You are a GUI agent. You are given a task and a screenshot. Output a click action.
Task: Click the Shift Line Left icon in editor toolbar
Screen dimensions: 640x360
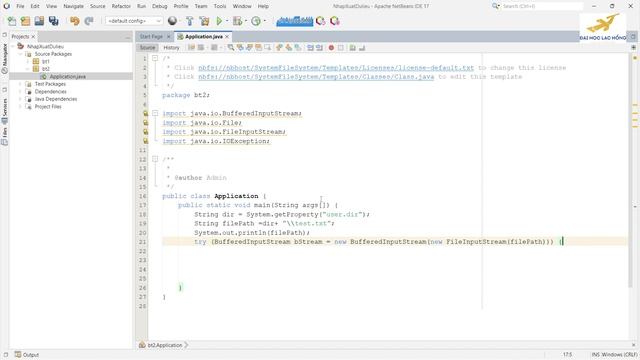[x=310, y=48]
